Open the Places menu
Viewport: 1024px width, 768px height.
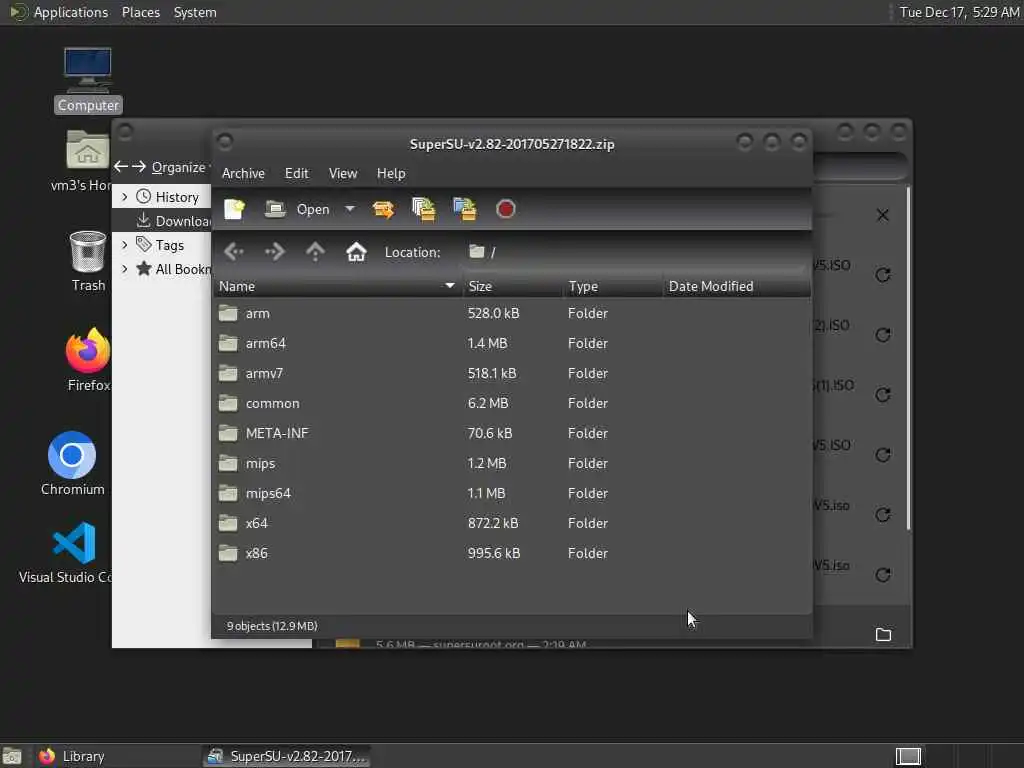pyautogui.click(x=140, y=12)
